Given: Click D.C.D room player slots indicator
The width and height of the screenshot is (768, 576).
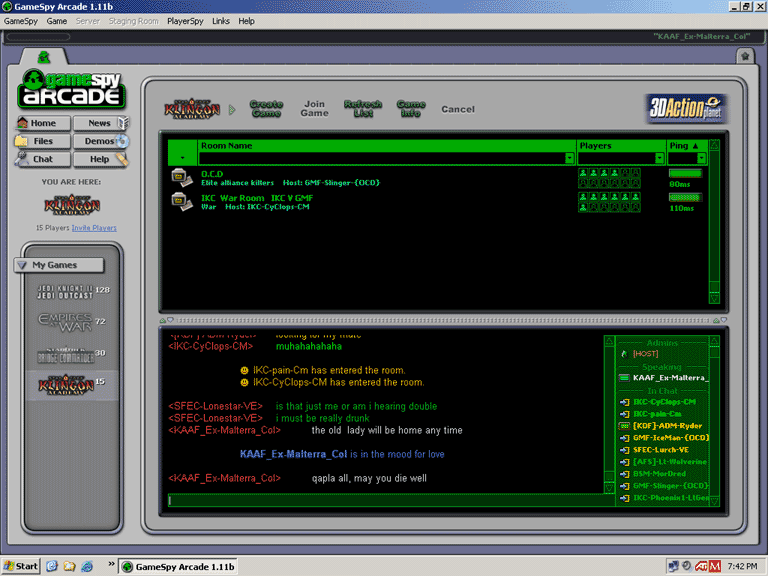Looking at the screenshot, I should point(609,178).
